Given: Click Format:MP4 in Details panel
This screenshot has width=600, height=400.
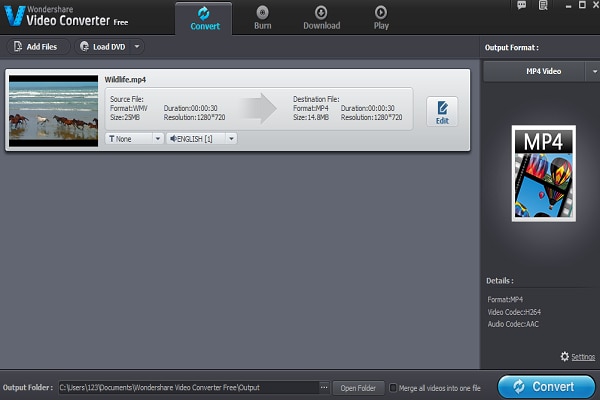Looking at the screenshot, I should [505, 299].
